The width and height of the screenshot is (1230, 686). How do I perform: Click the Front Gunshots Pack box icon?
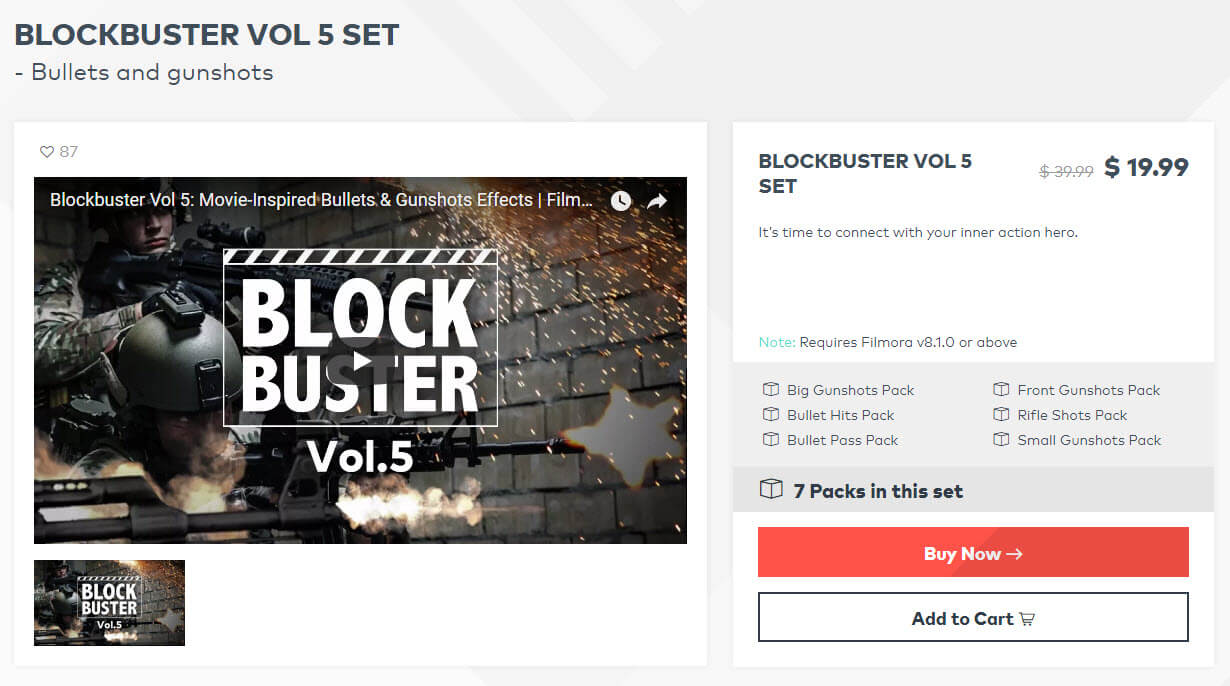tap(1001, 390)
